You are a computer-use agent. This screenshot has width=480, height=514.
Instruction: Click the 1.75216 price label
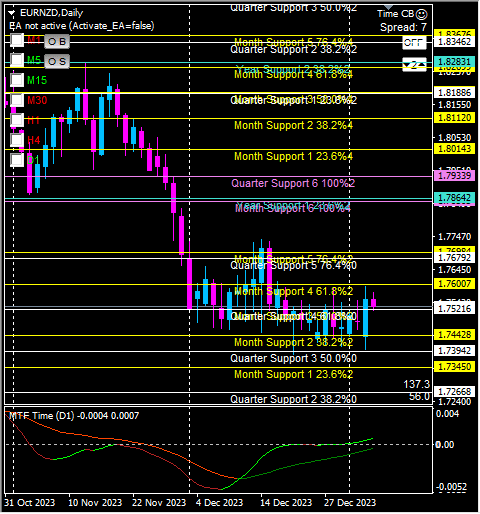pyautogui.click(x=454, y=309)
